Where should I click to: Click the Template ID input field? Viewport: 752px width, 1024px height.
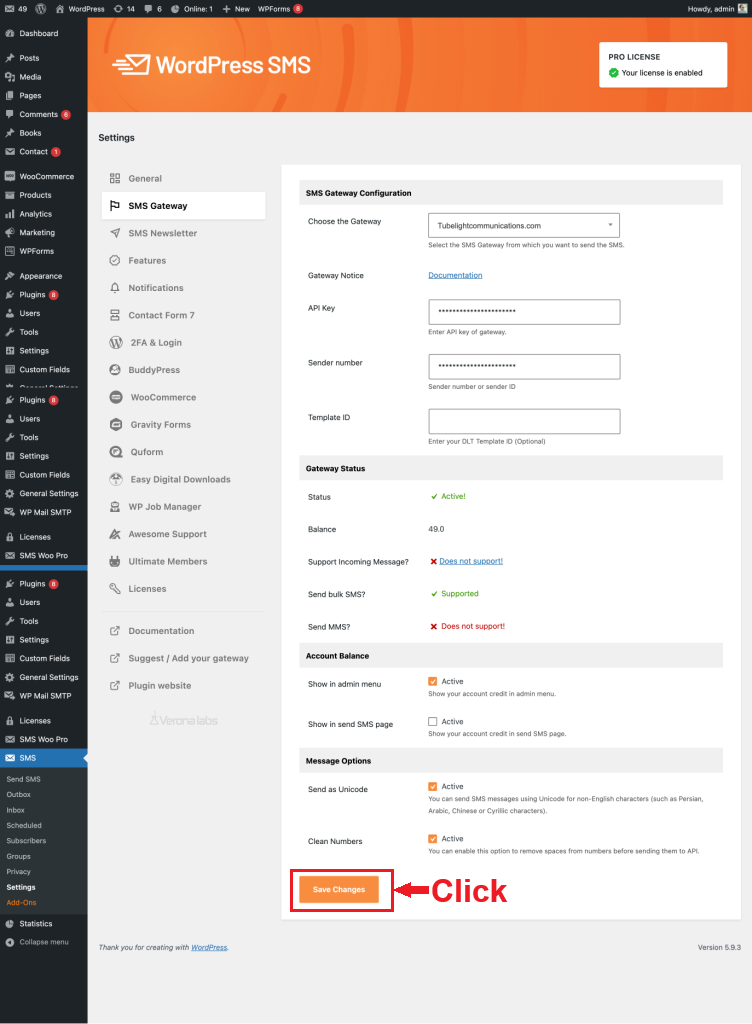click(524, 421)
